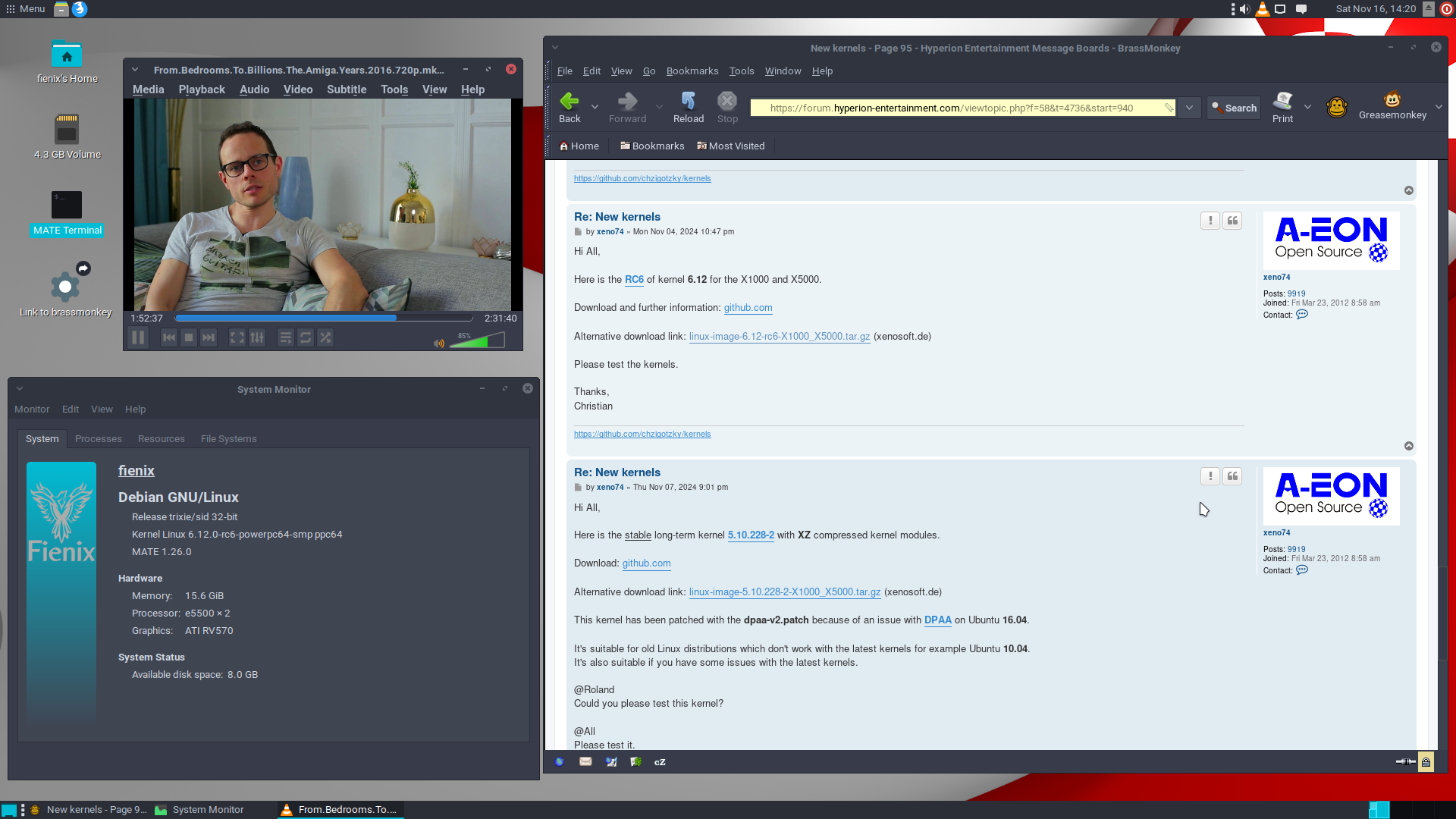This screenshot has width=1456, height=819.
Task: Open VLC Playback menu
Action: click(202, 89)
